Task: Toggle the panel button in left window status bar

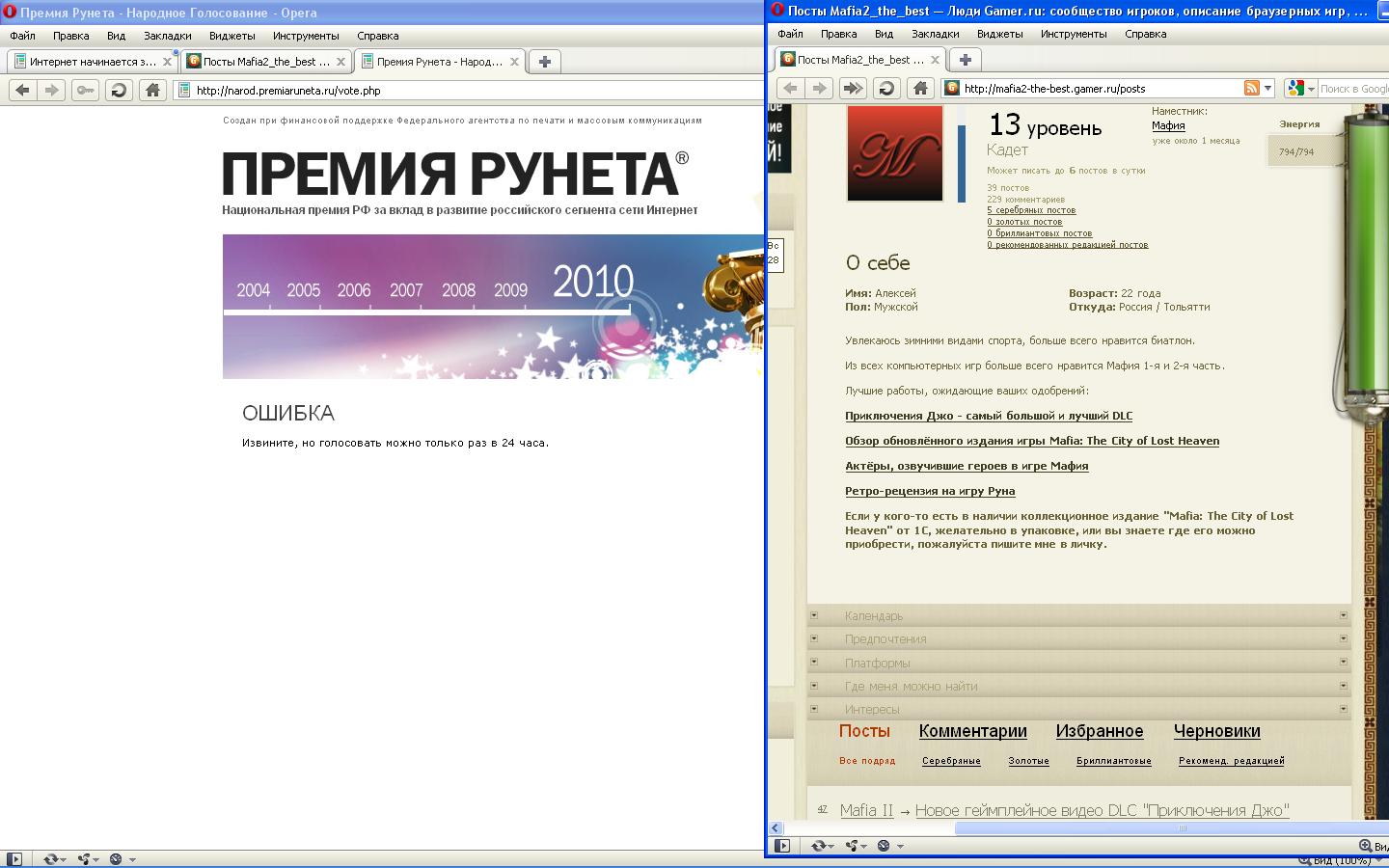Action: pyautogui.click(x=14, y=858)
